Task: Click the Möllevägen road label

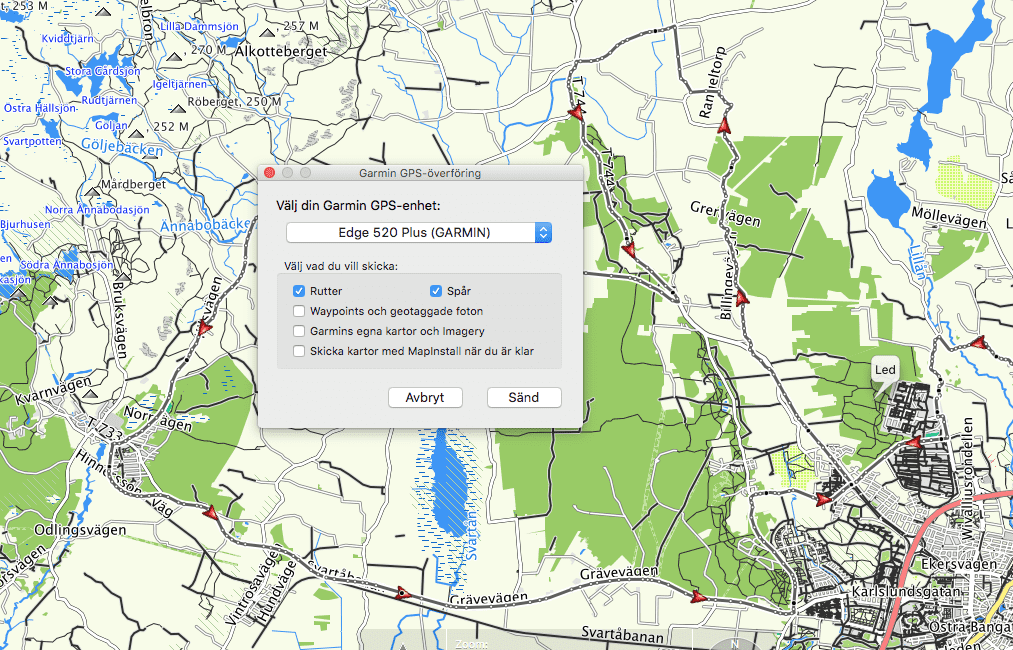Action: click(x=949, y=217)
